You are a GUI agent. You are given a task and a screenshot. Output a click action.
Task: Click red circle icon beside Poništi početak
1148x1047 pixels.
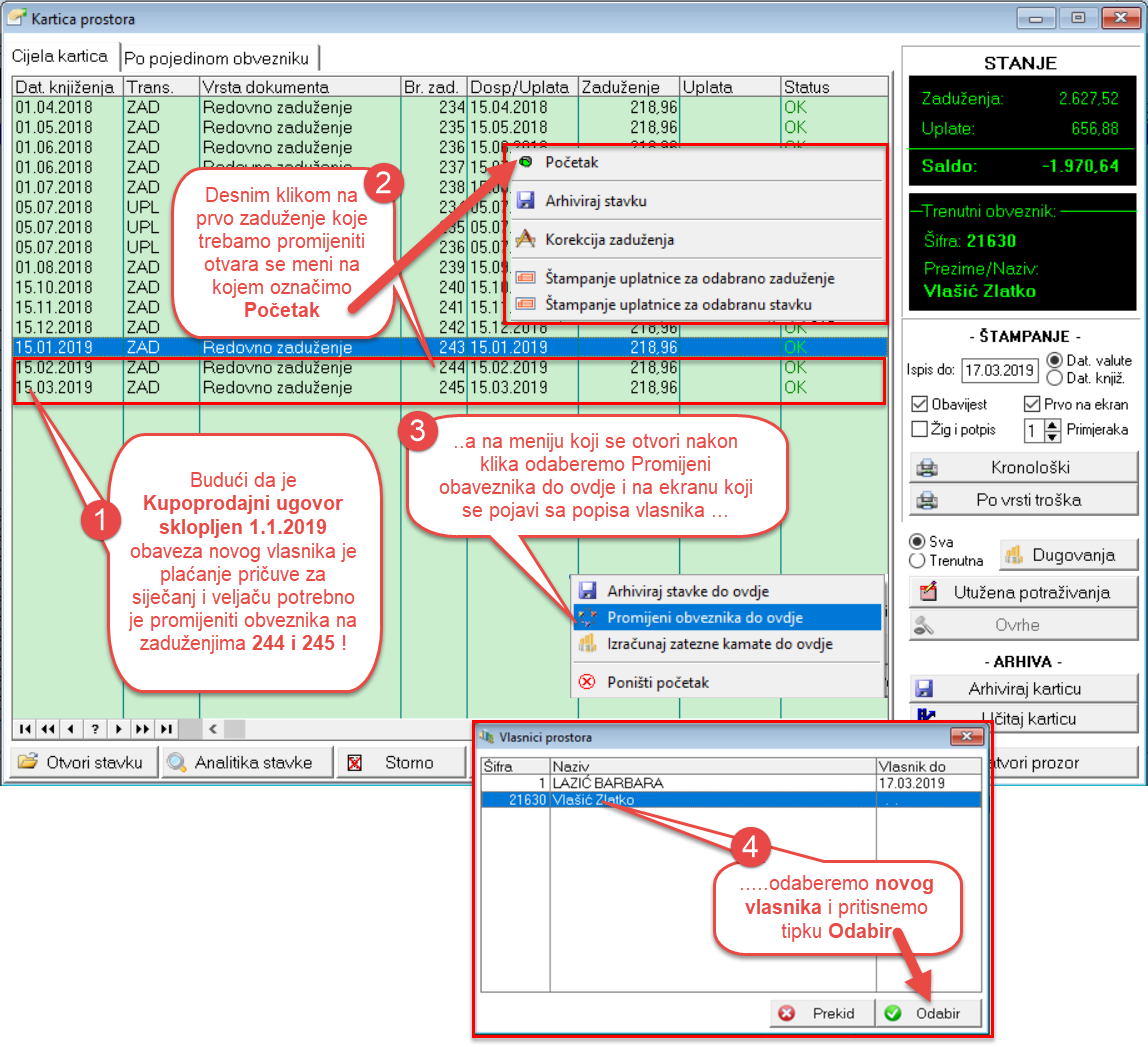[587, 682]
